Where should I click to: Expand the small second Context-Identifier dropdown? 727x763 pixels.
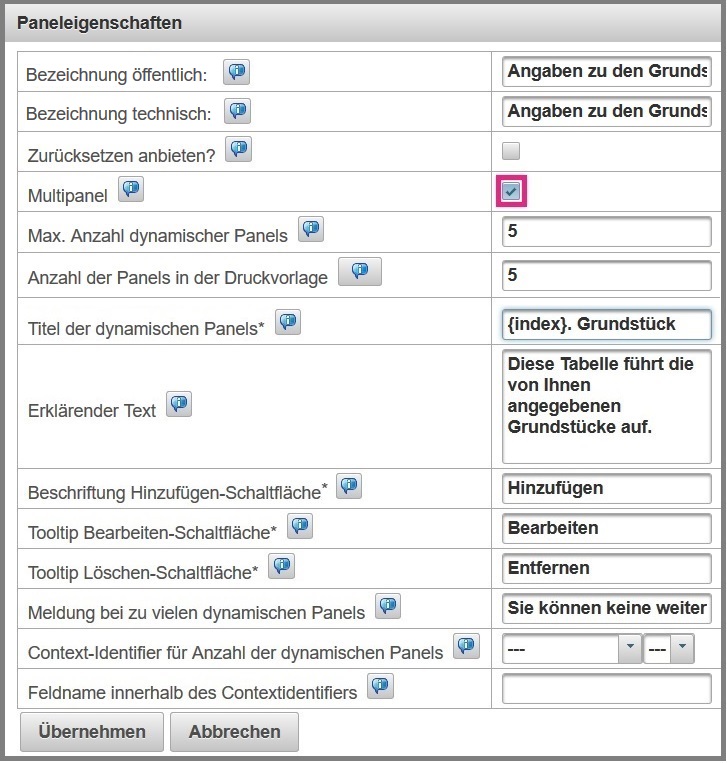pyautogui.click(x=669, y=649)
